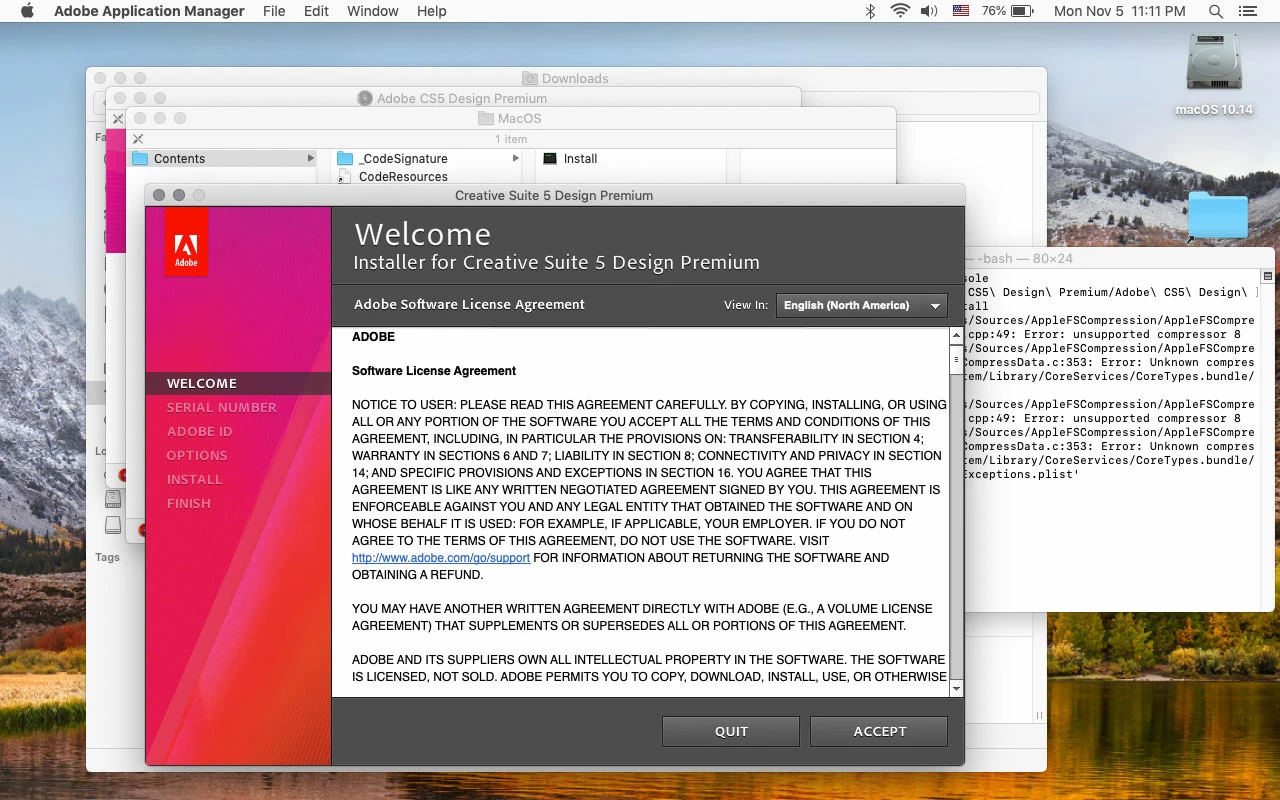Viewport: 1280px width, 800px height.
Task: Expand the Contents folder arrow
Action: (311, 159)
